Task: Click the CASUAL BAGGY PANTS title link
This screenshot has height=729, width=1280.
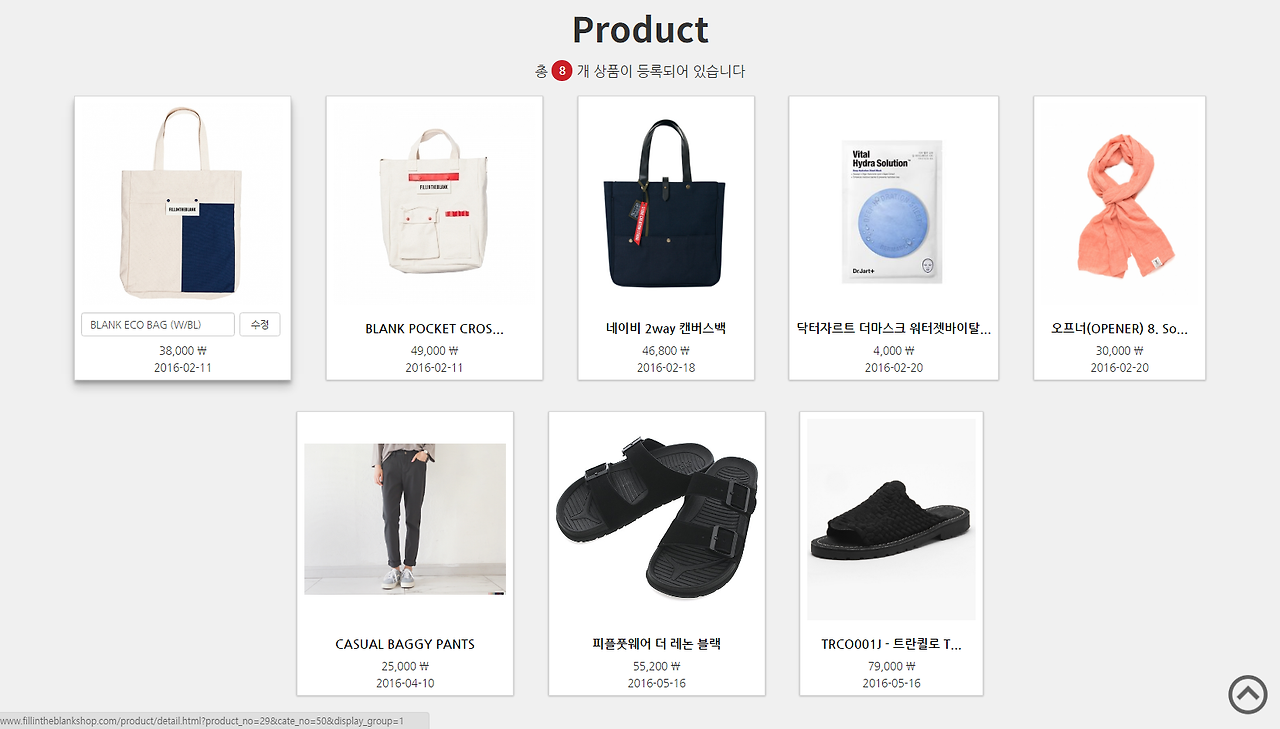Action: [x=405, y=644]
